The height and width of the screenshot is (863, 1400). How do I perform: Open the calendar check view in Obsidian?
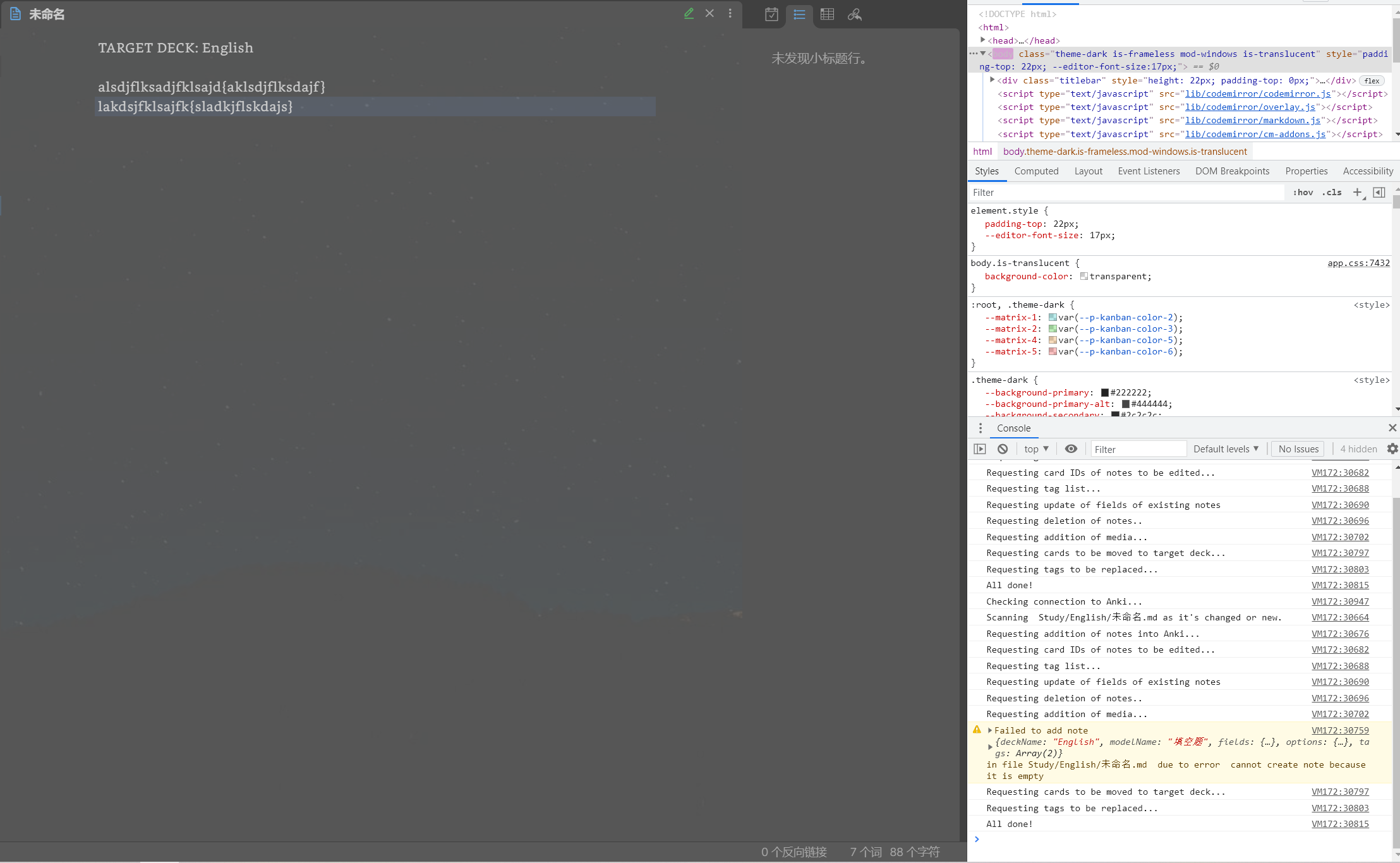point(771,15)
